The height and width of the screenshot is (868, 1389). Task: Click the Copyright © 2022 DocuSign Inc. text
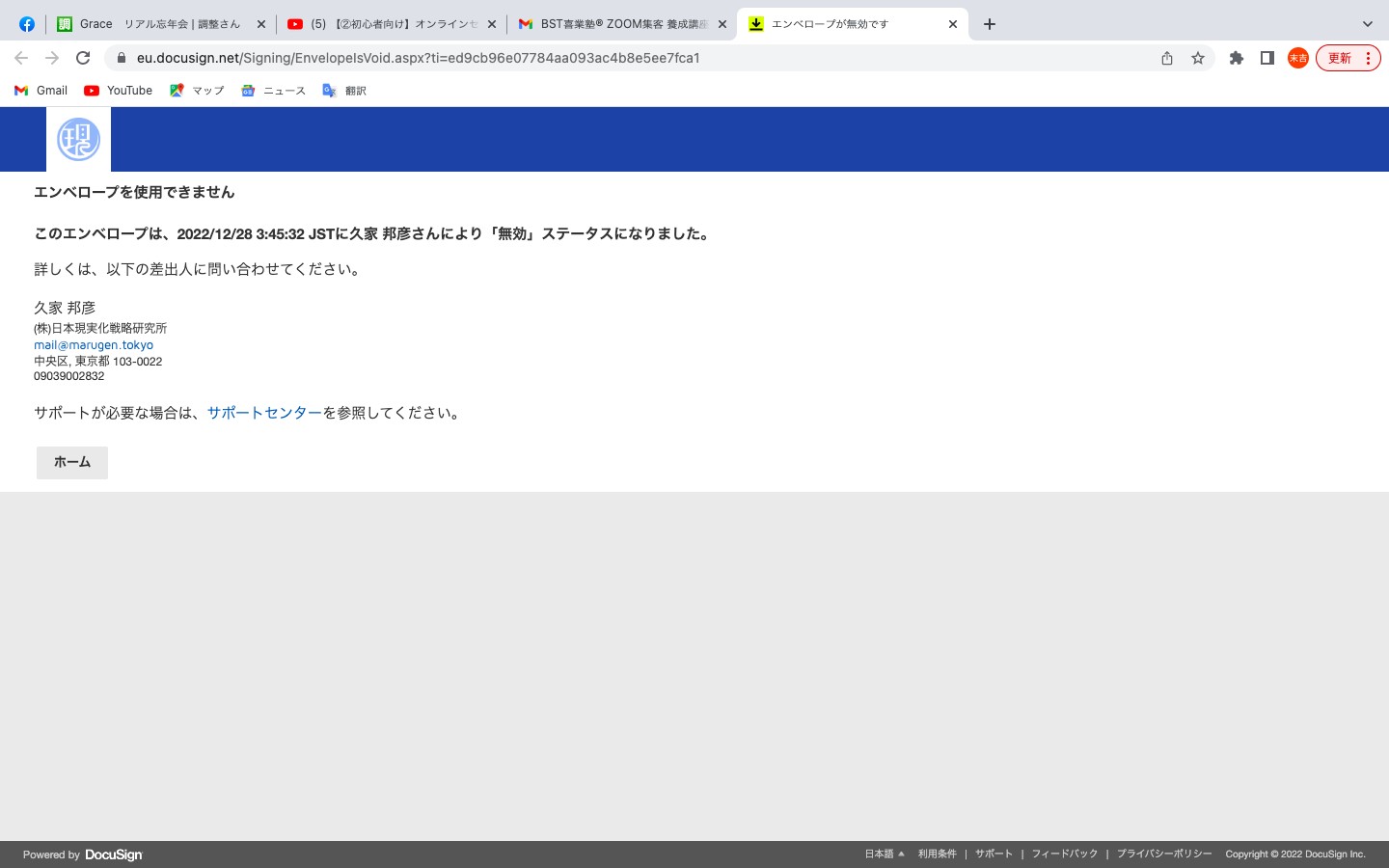tap(1295, 854)
